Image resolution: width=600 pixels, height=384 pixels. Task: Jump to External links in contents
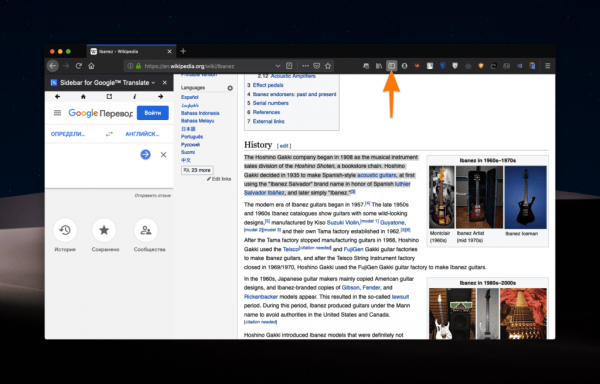[x=268, y=121]
